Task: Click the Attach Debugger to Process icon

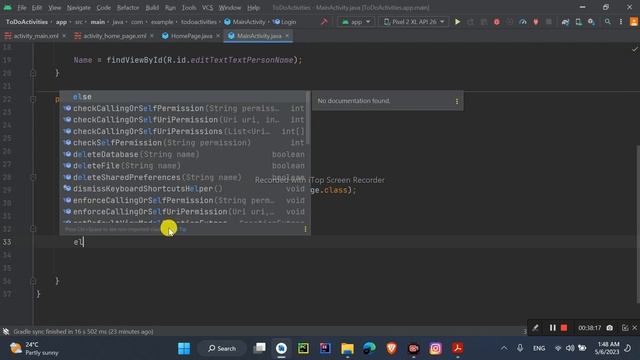Action: click(x=536, y=22)
